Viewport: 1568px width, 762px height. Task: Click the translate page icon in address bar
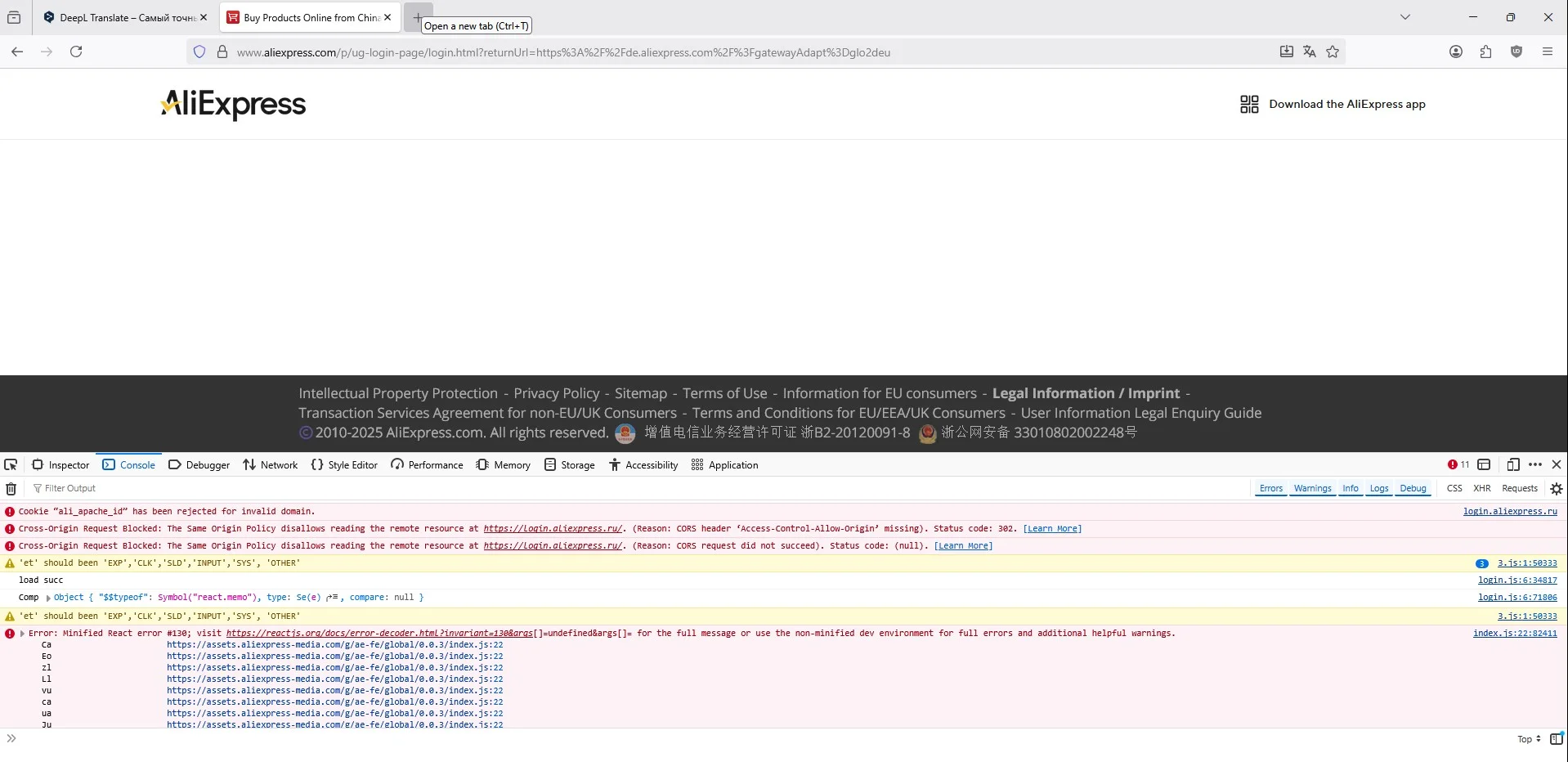coord(1310,52)
